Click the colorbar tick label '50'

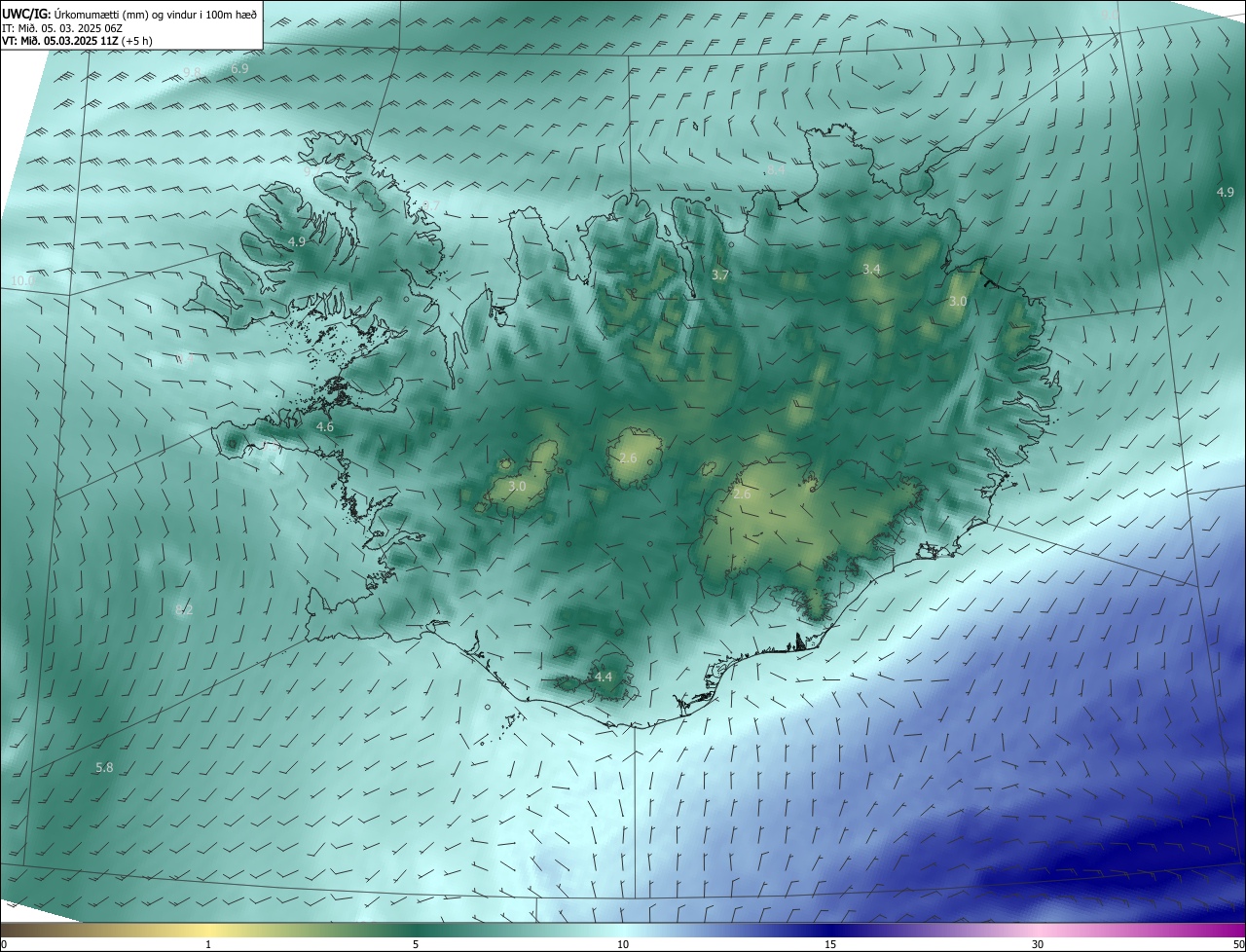pyautogui.click(x=1238, y=944)
